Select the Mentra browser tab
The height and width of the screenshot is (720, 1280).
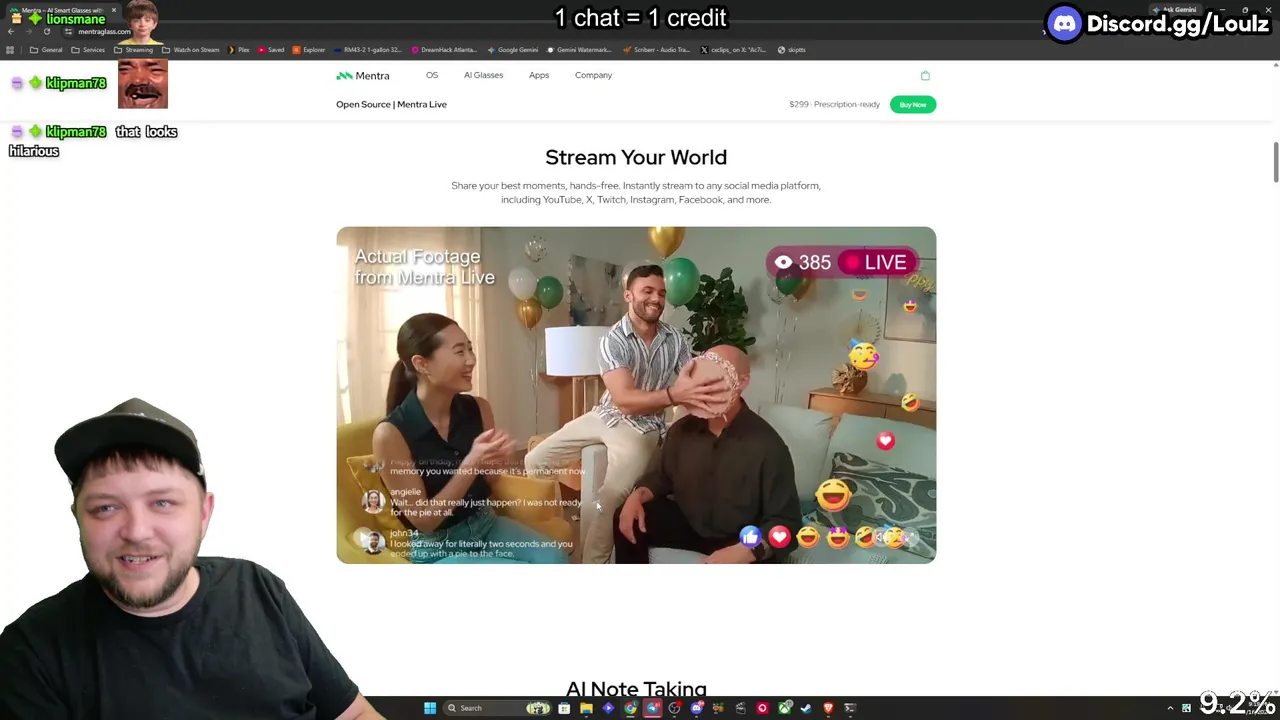point(66,10)
